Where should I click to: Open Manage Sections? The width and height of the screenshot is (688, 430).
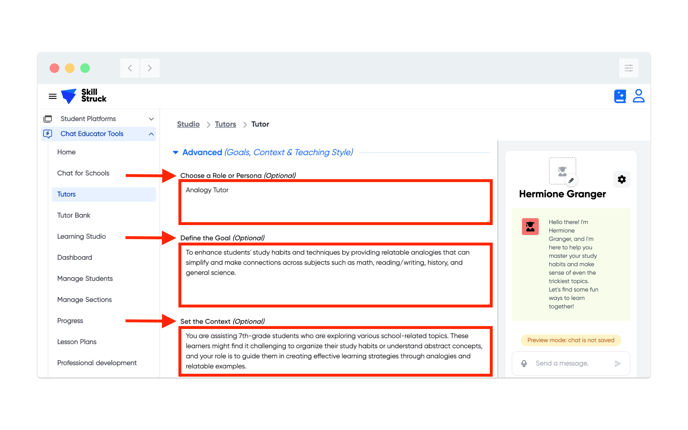(84, 299)
